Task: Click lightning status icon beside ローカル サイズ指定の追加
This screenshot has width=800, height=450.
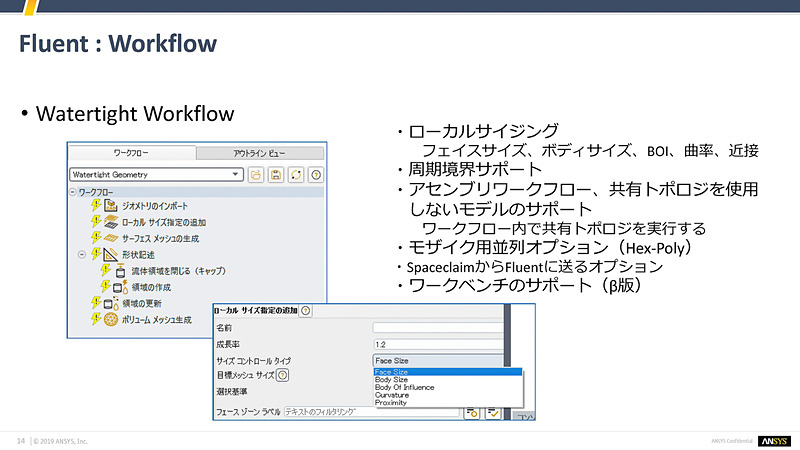Action: (96, 221)
